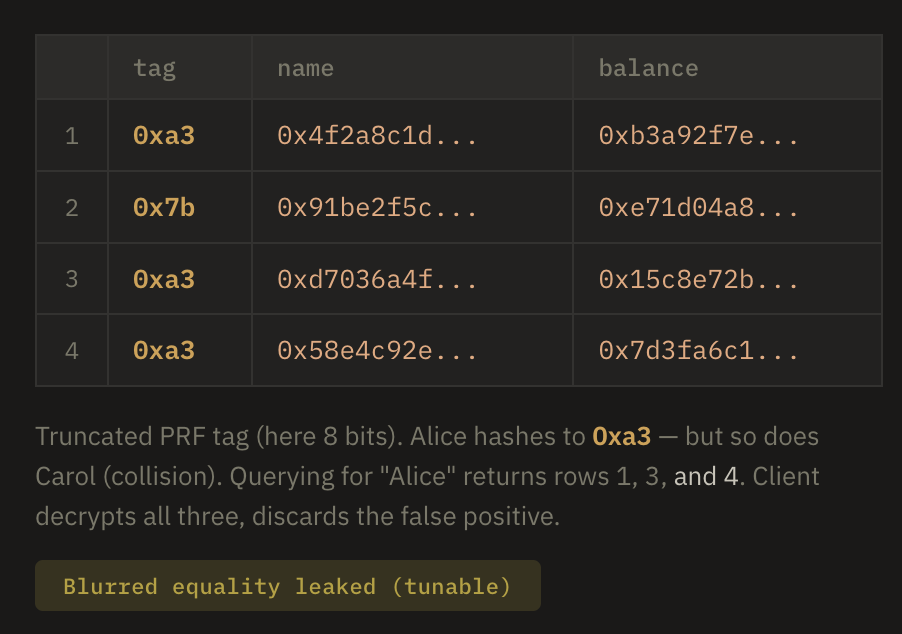Click the 0xa3 tag in row 3
902x634 pixels.
[164, 279]
